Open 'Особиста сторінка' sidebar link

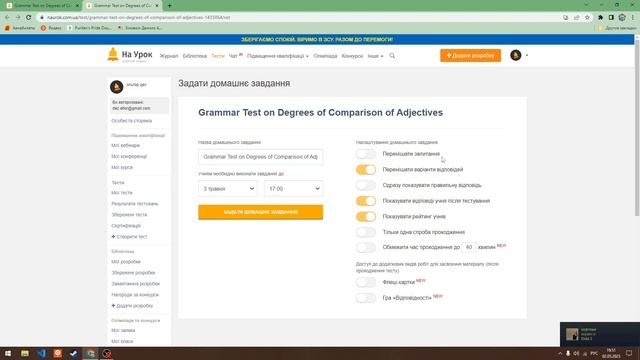coord(131,121)
